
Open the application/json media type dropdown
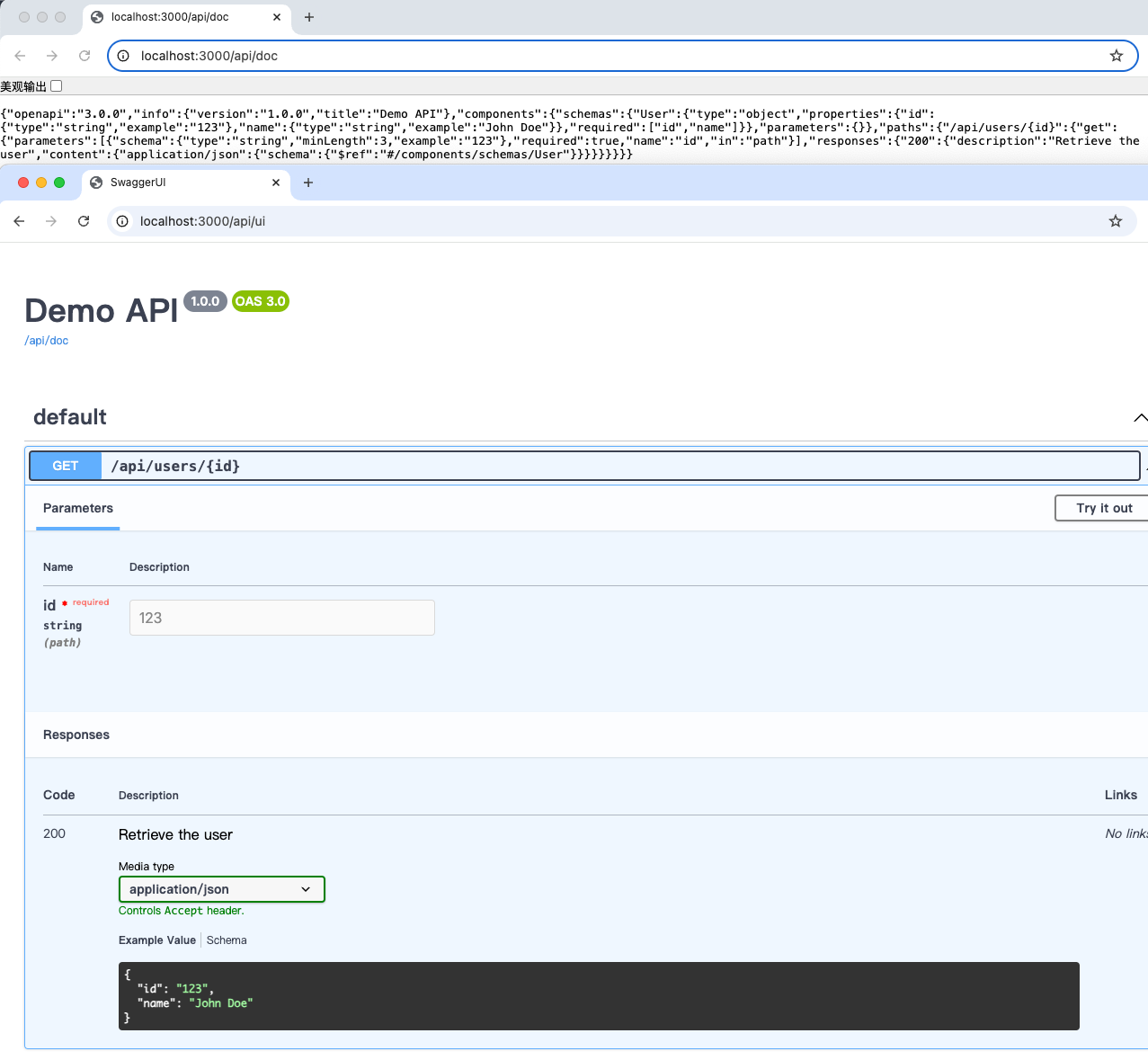221,888
